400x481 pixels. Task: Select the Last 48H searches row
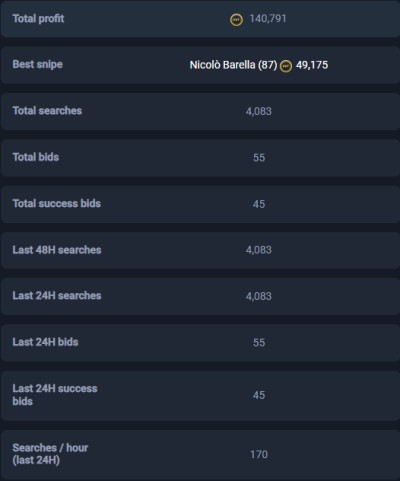pos(200,250)
